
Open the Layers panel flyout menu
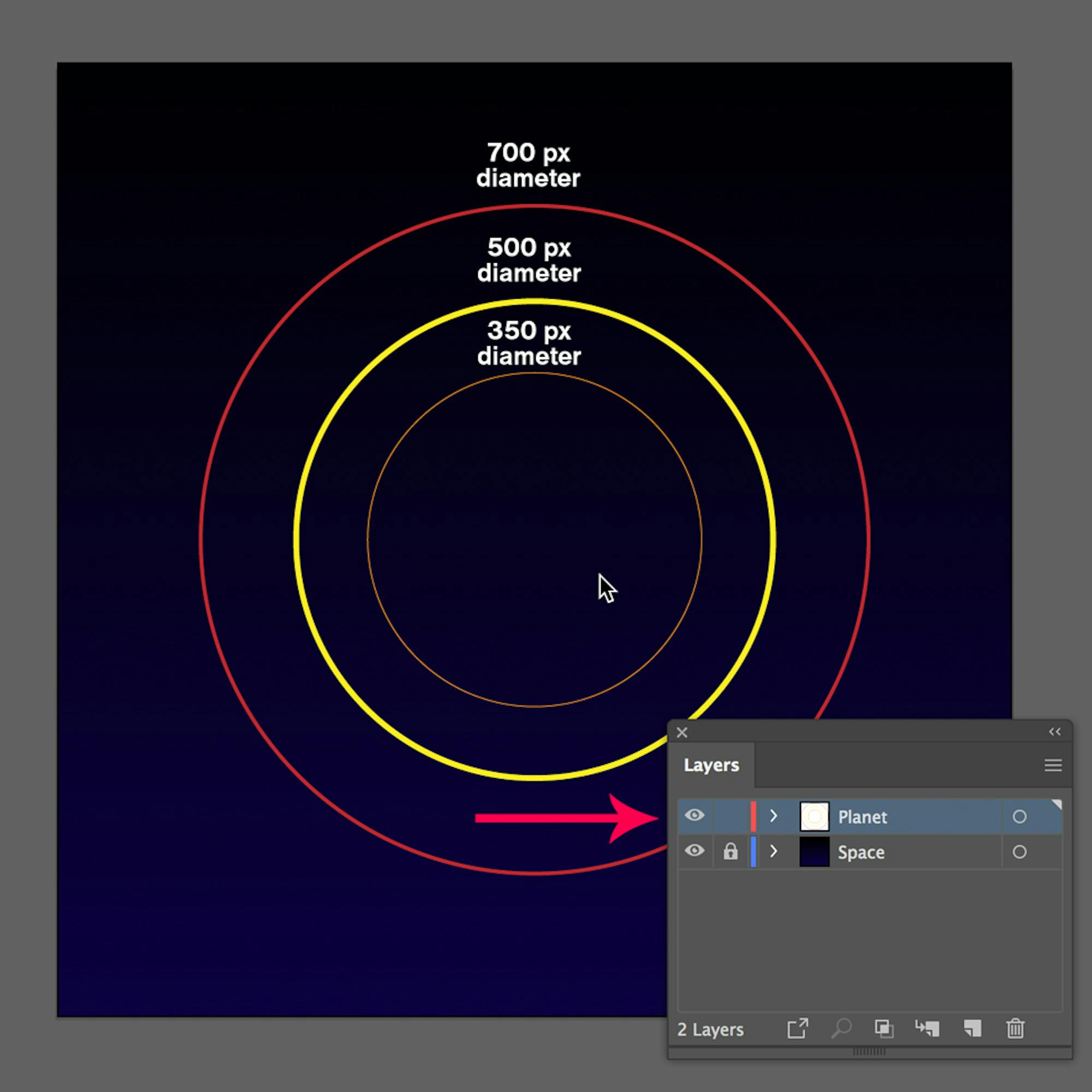click(1053, 765)
